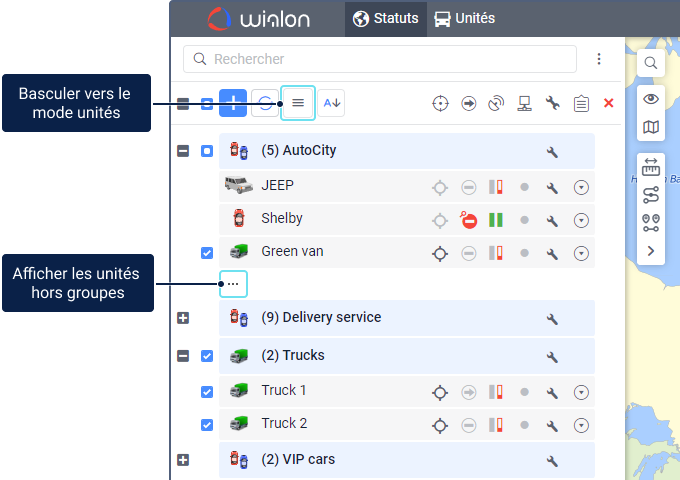The height and width of the screenshot is (480, 680).
Task: Open Green van properties wrench
Action: point(552,254)
